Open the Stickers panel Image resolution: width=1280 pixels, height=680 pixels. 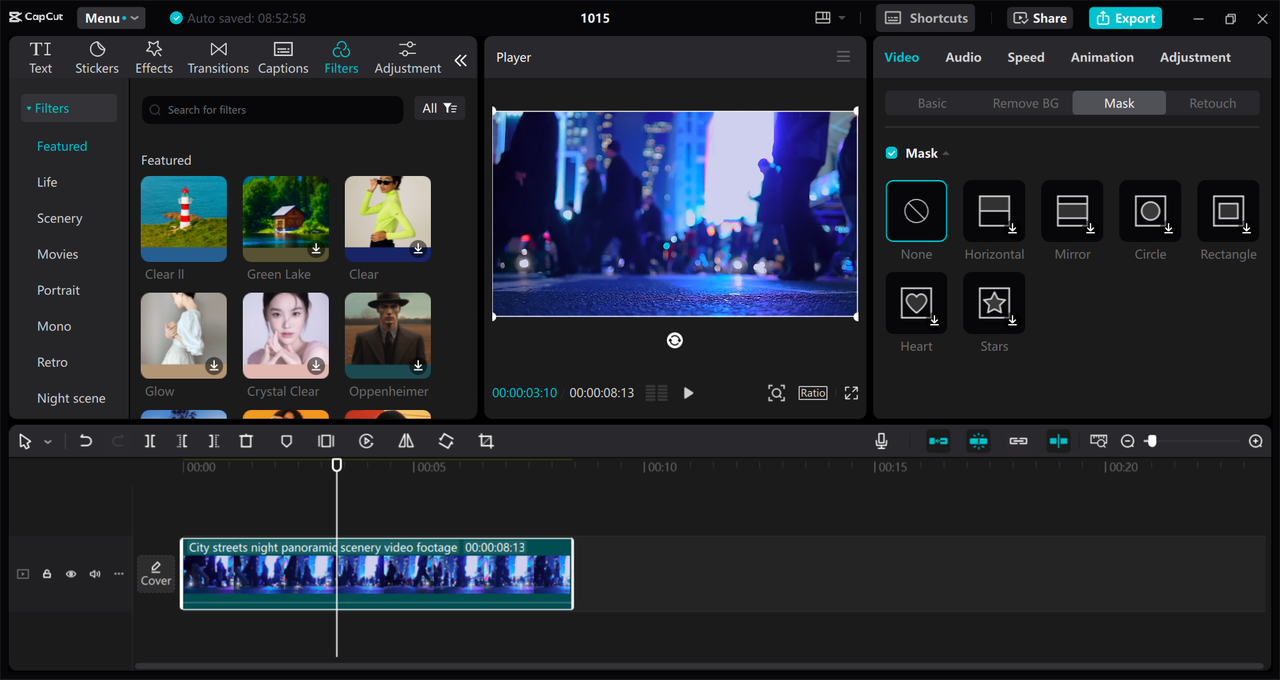[x=97, y=57]
